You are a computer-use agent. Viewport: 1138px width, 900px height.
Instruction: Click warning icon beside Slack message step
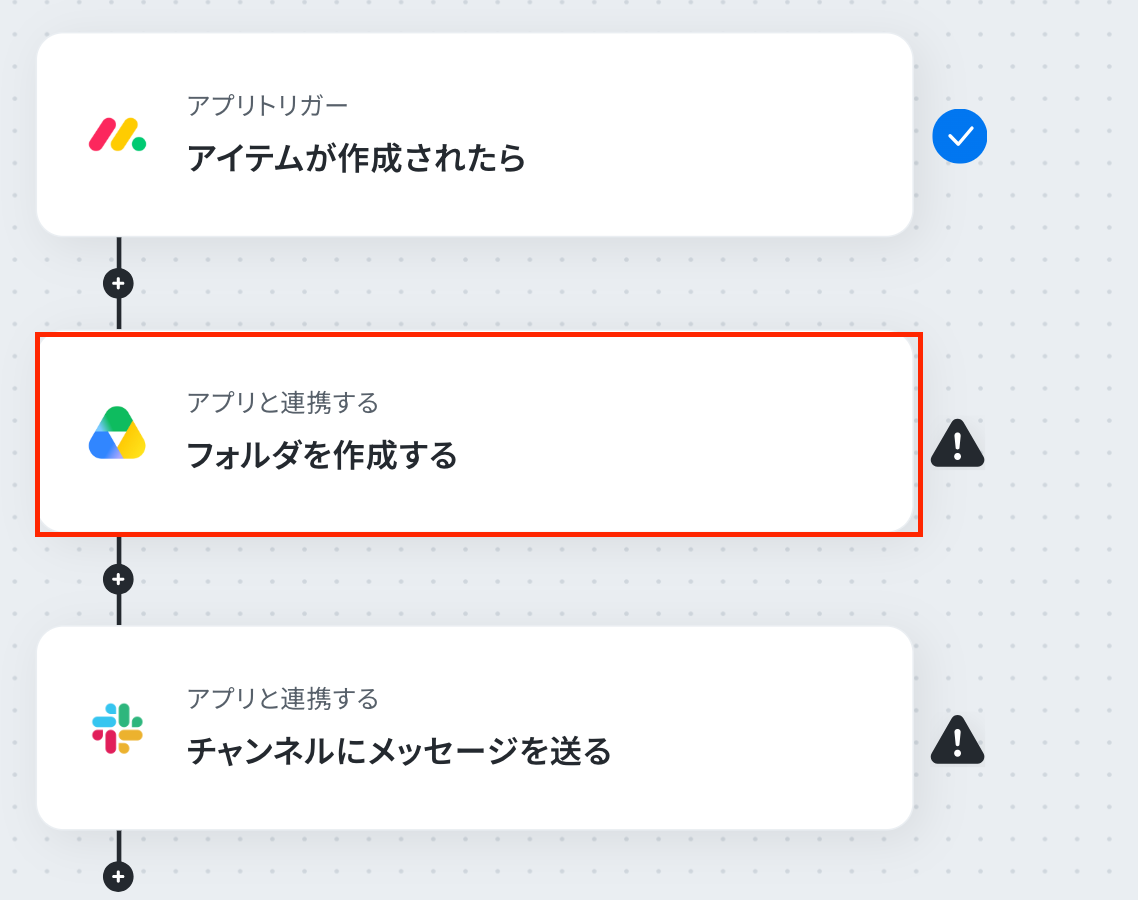[957, 740]
